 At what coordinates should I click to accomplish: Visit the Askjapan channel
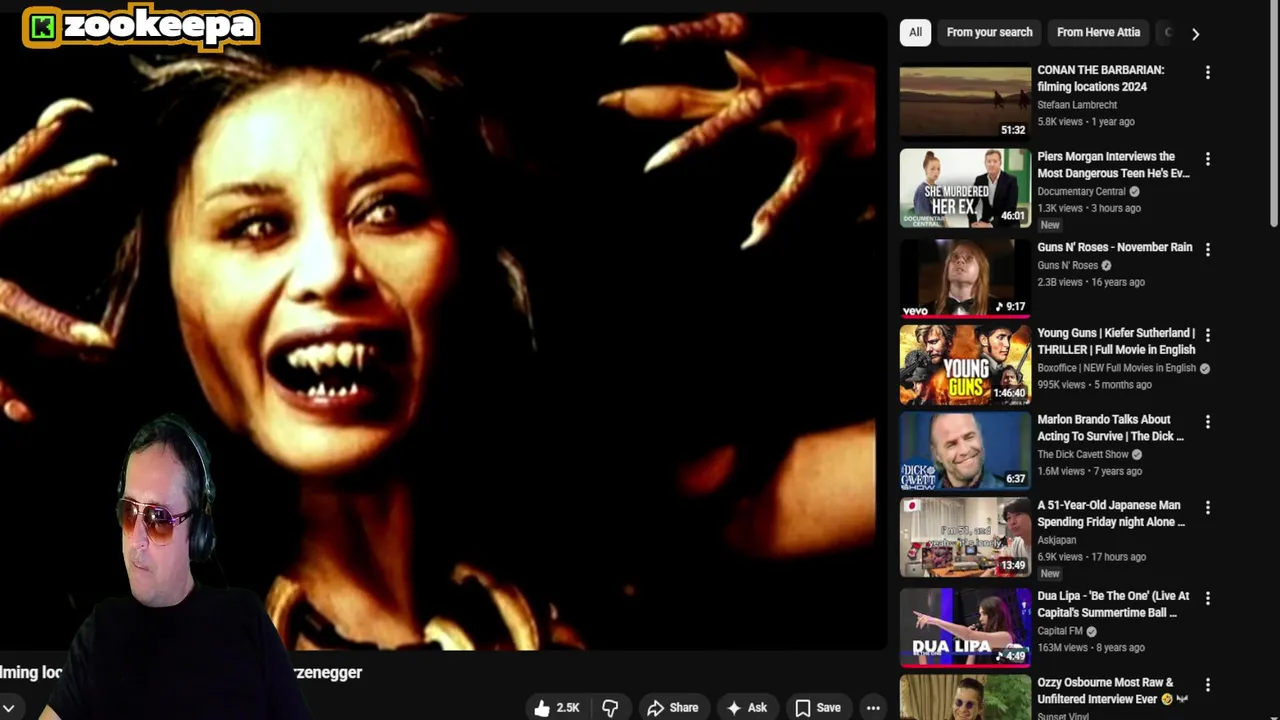(x=1059, y=541)
